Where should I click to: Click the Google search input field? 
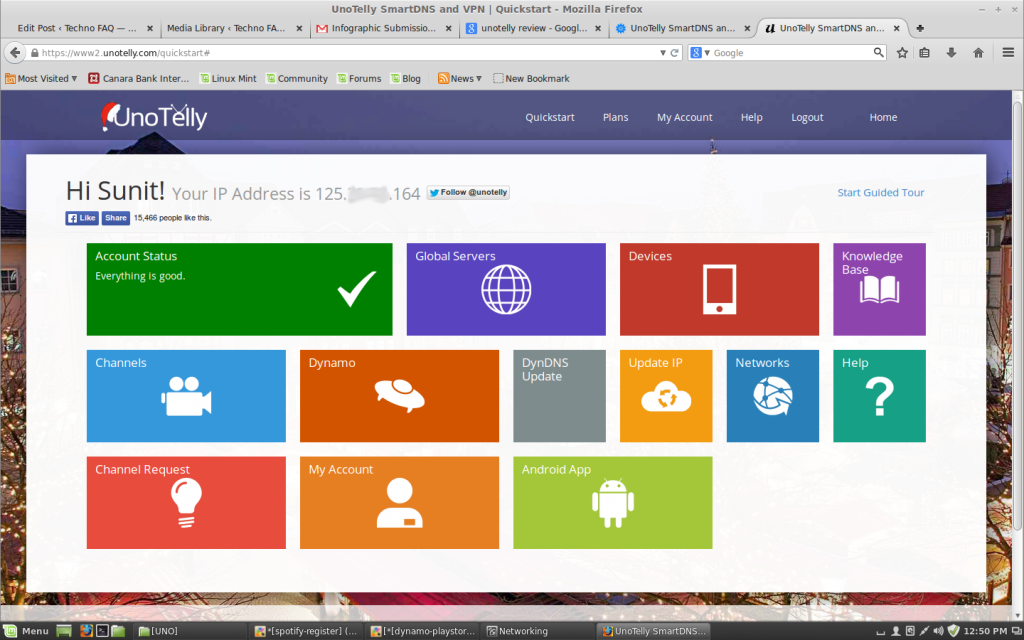[x=790, y=52]
